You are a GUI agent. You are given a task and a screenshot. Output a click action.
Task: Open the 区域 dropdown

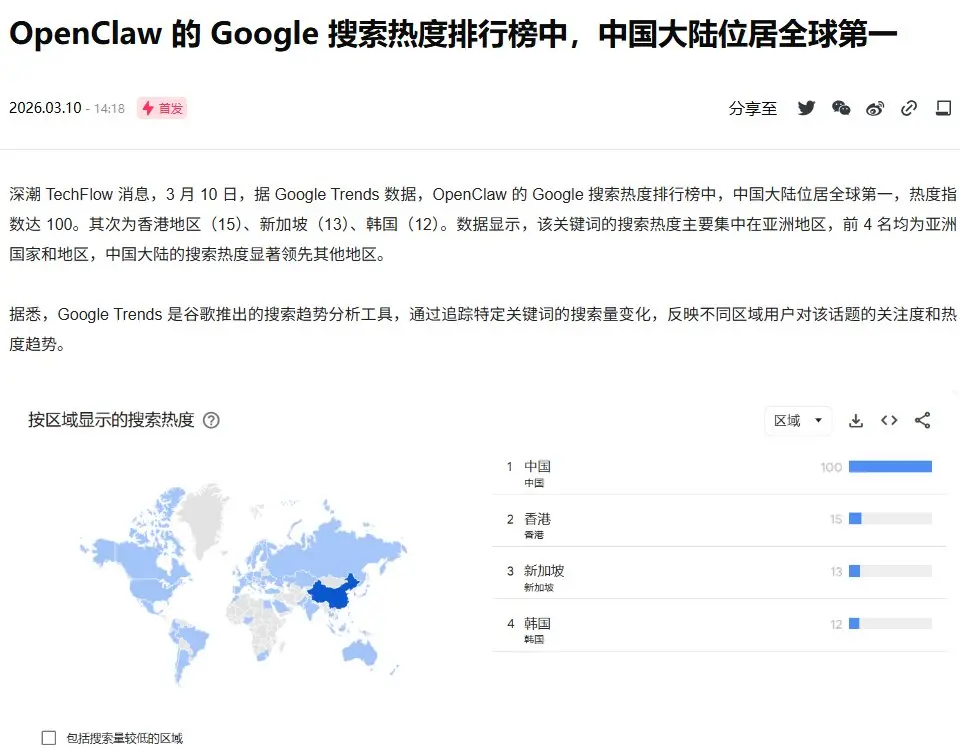(798, 421)
